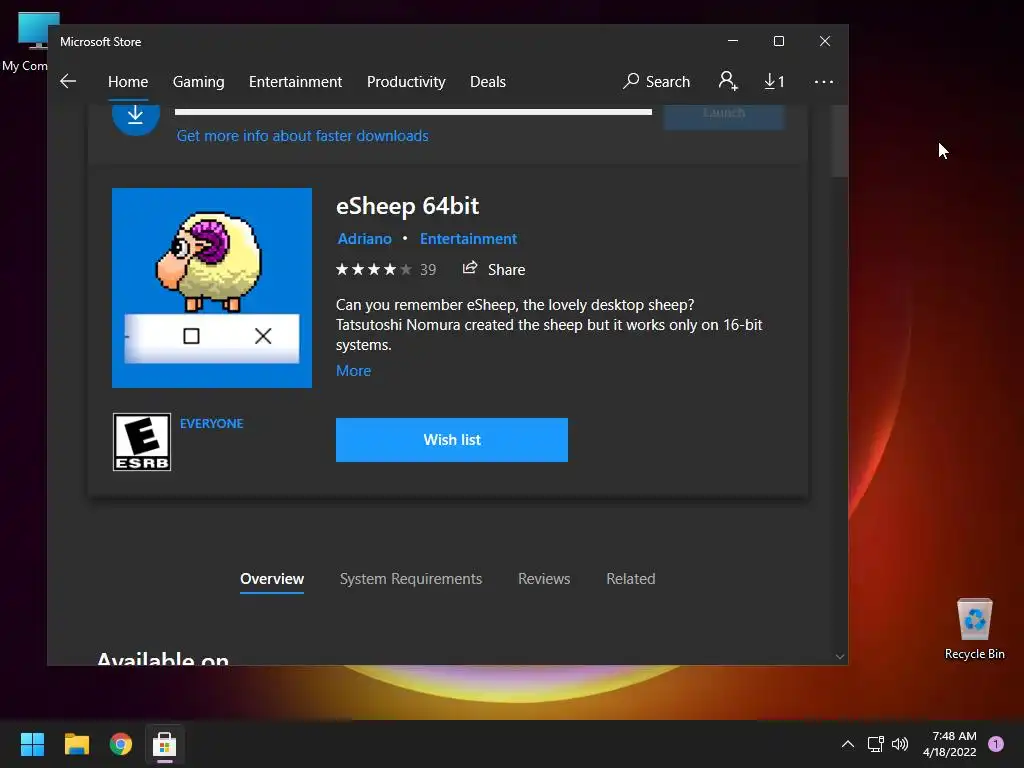Select the System Requirements tab
Viewport: 1024px width, 768px height.
[x=411, y=579]
